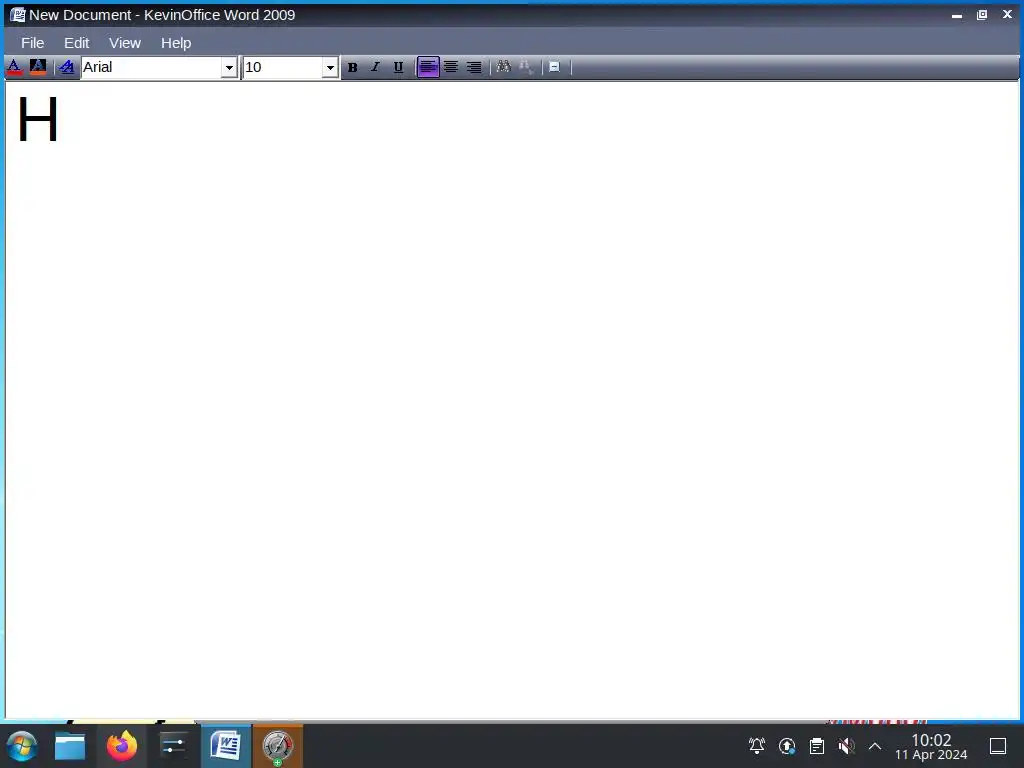Open the Help menu
This screenshot has width=1024, height=768.
[x=176, y=43]
